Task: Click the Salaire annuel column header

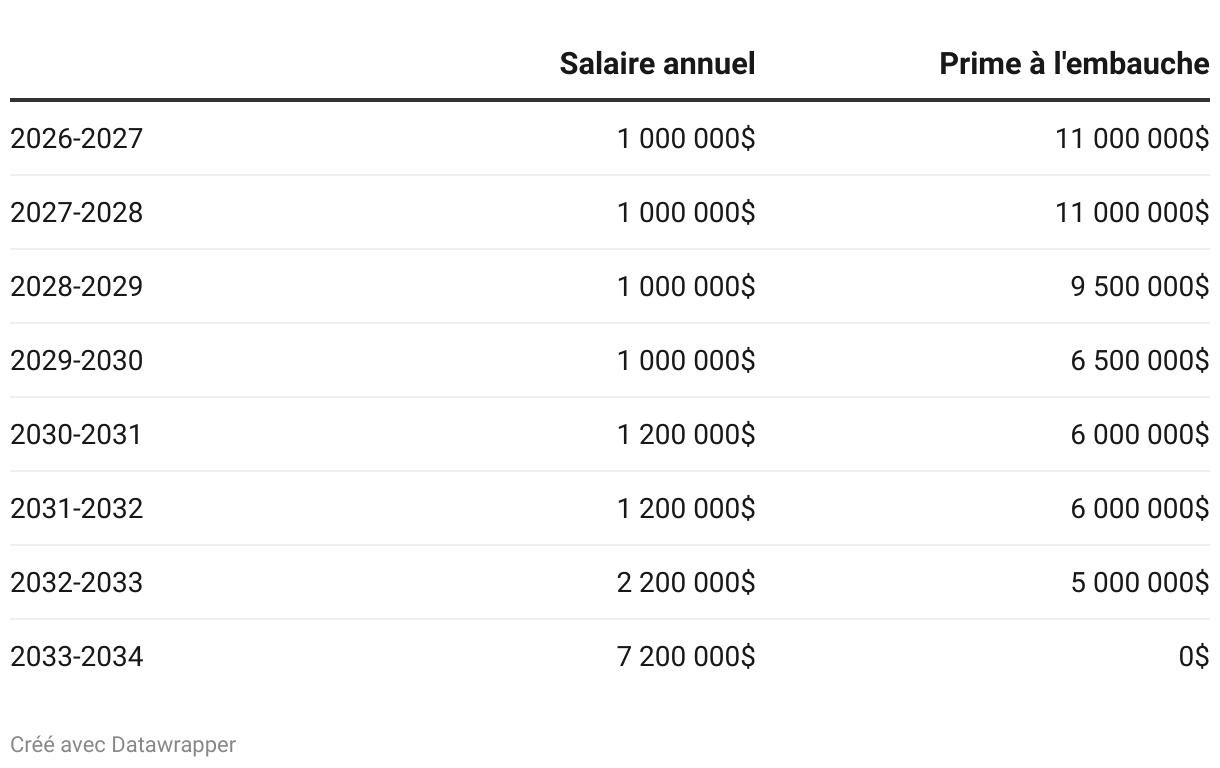Action: 657,64
